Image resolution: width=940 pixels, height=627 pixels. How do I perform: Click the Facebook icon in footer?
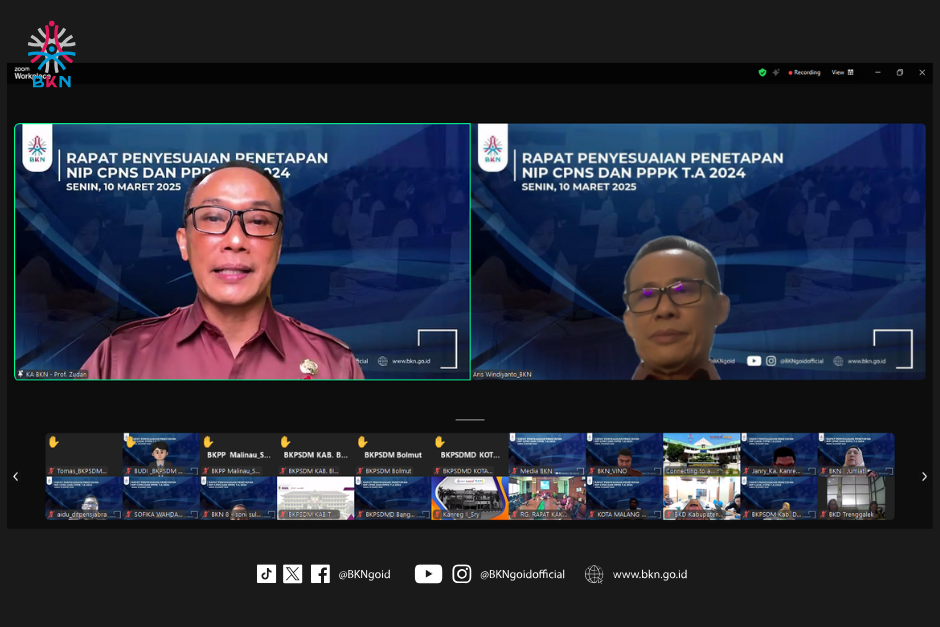pos(320,574)
